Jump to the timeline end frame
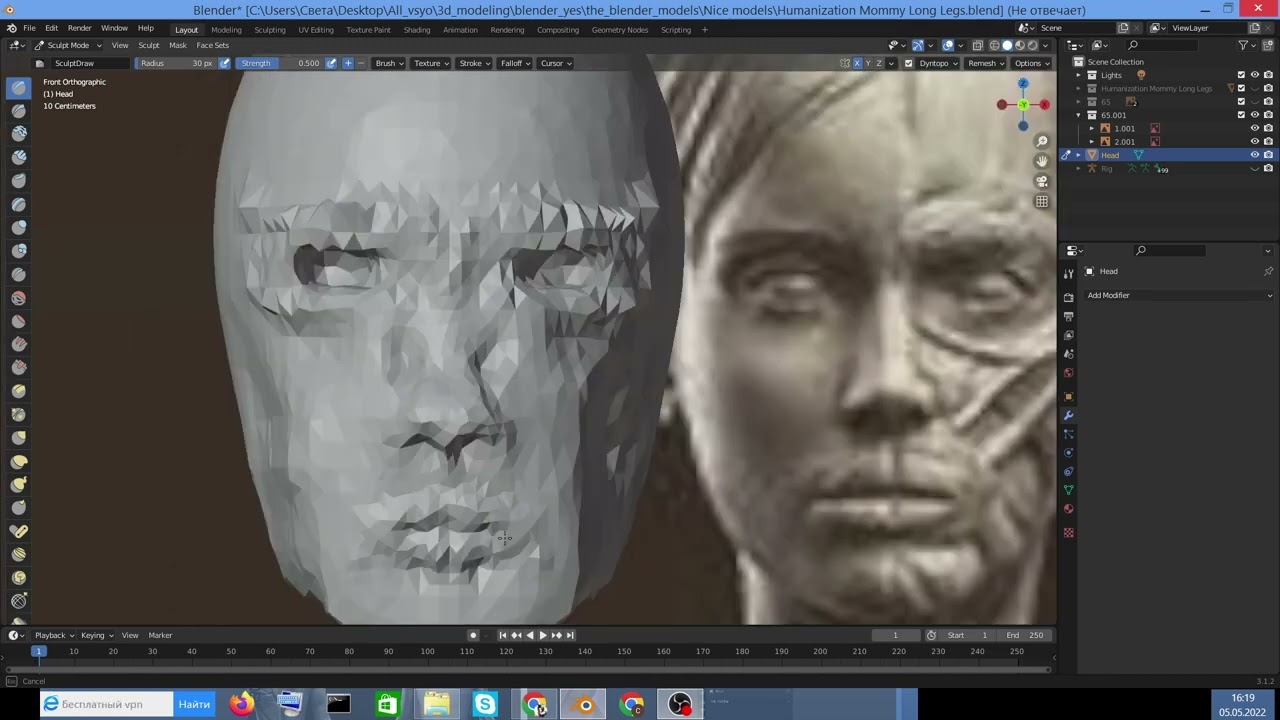Image resolution: width=1280 pixels, height=720 pixels. click(x=570, y=635)
